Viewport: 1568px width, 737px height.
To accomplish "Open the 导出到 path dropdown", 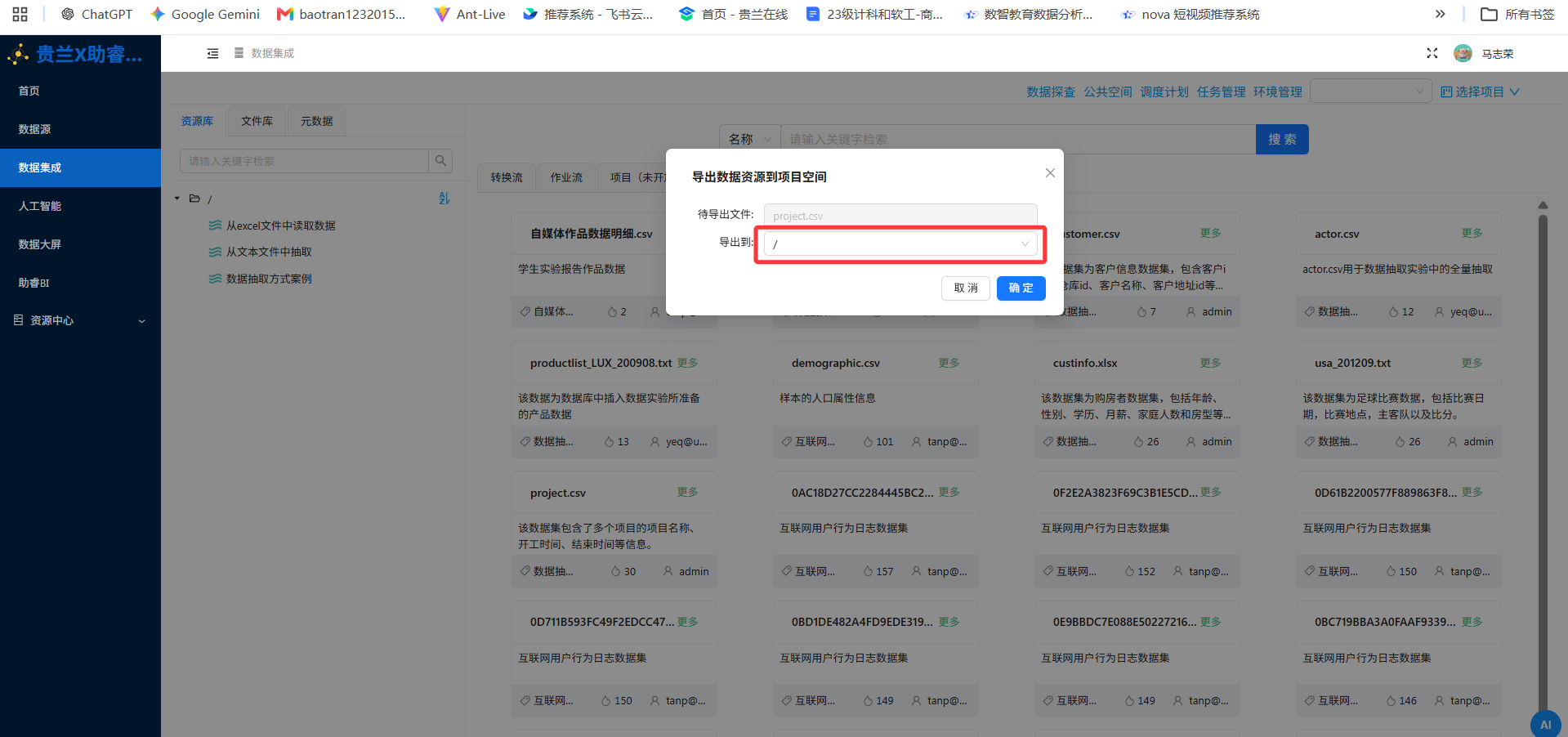I will click(900, 243).
